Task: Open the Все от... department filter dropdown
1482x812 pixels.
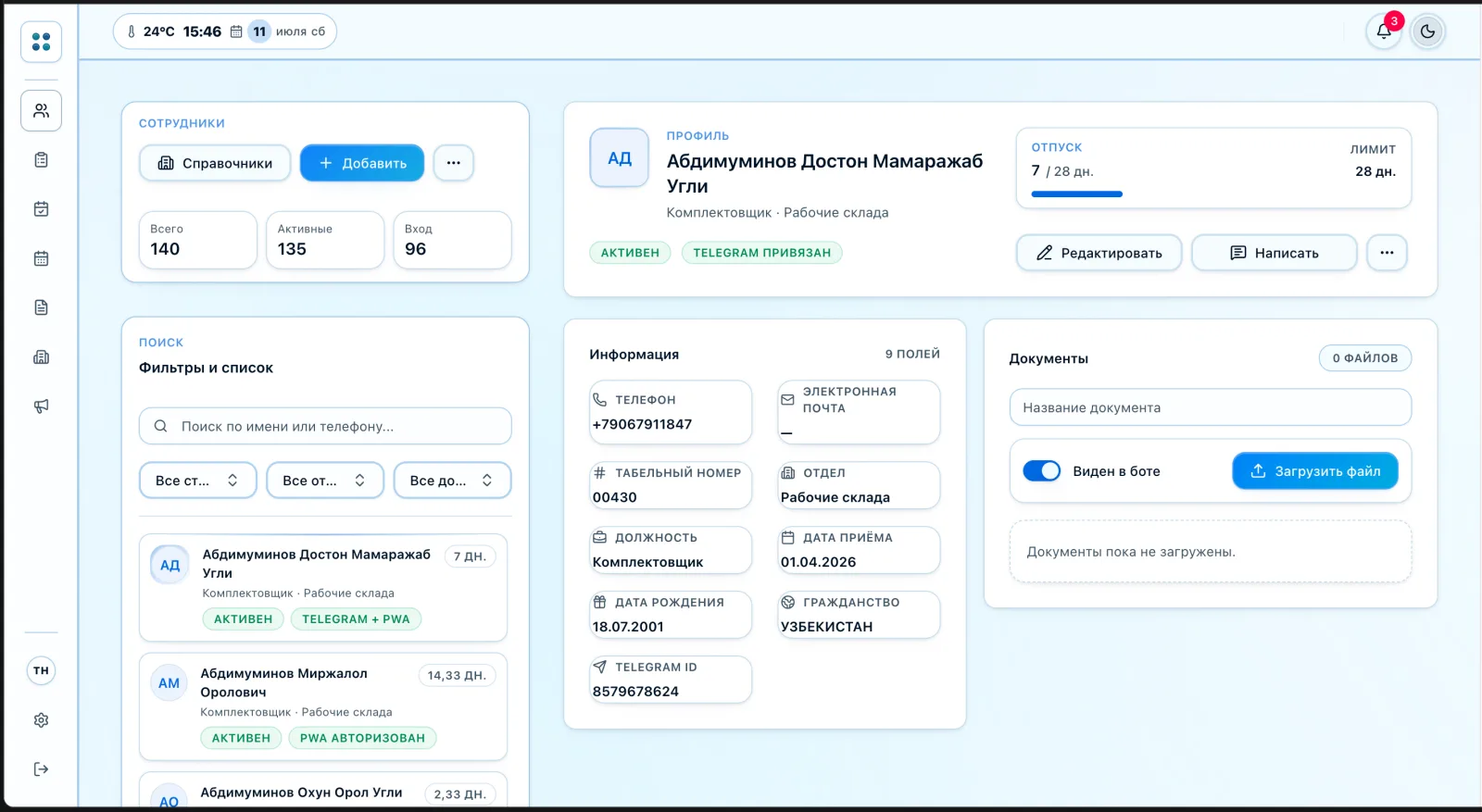Action: click(x=325, y=481)
